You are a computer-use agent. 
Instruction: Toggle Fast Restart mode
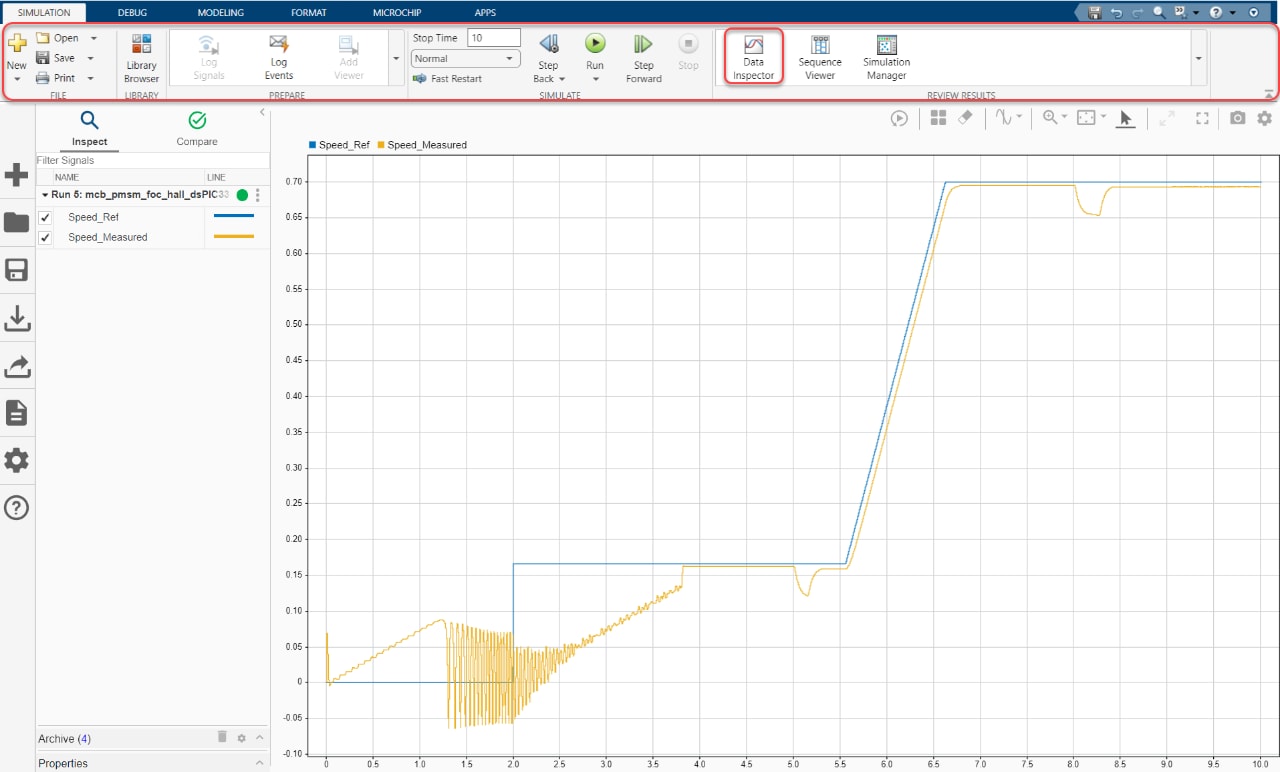click(447, 79)
